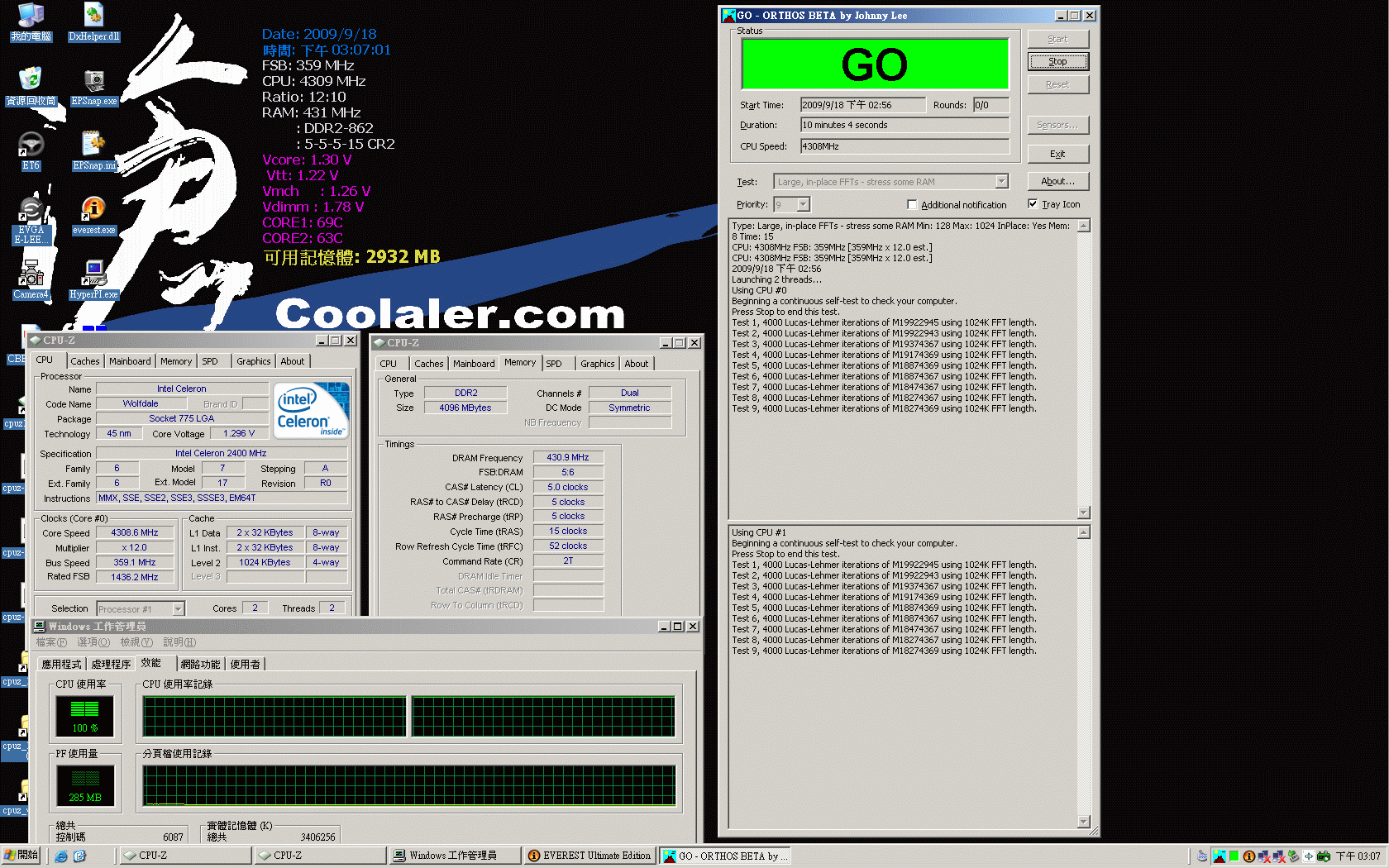Image resolution: width=1389 pixels, height=868 pixels.
Task: Switch to 處理程序 tab in Task Manager
Action: tap(111, 665)
